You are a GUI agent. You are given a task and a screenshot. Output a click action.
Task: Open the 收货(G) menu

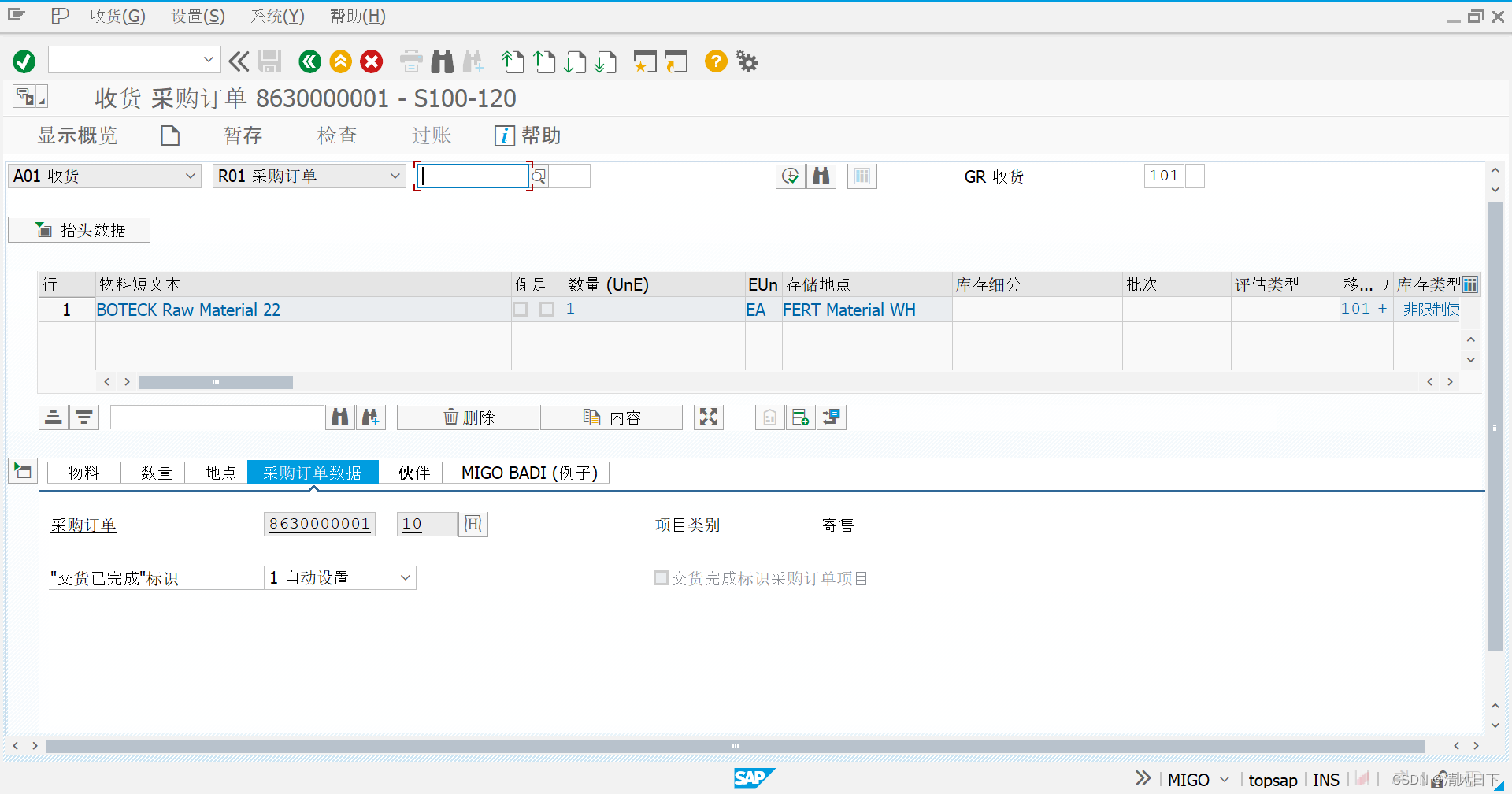pos(117,17)
